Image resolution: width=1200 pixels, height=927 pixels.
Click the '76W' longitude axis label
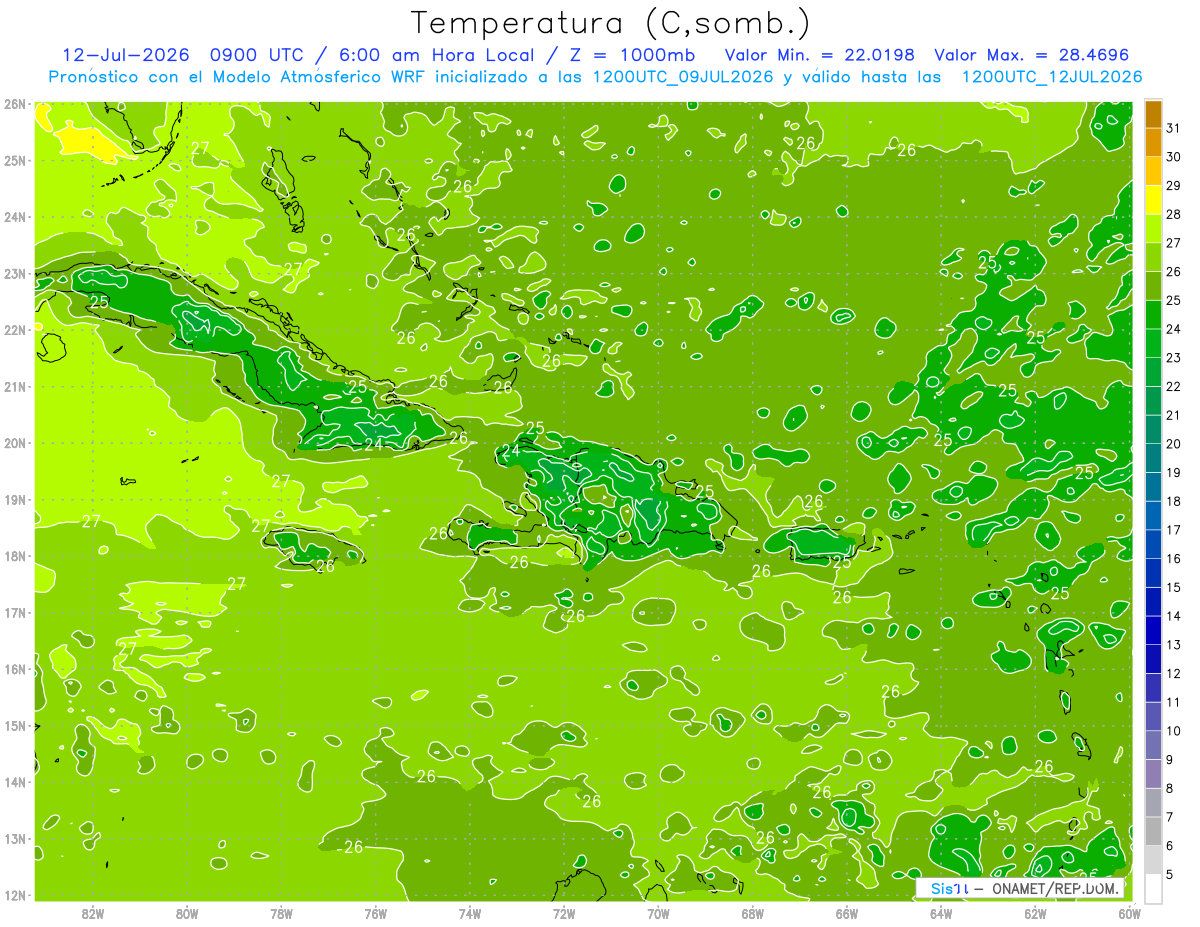375,913
